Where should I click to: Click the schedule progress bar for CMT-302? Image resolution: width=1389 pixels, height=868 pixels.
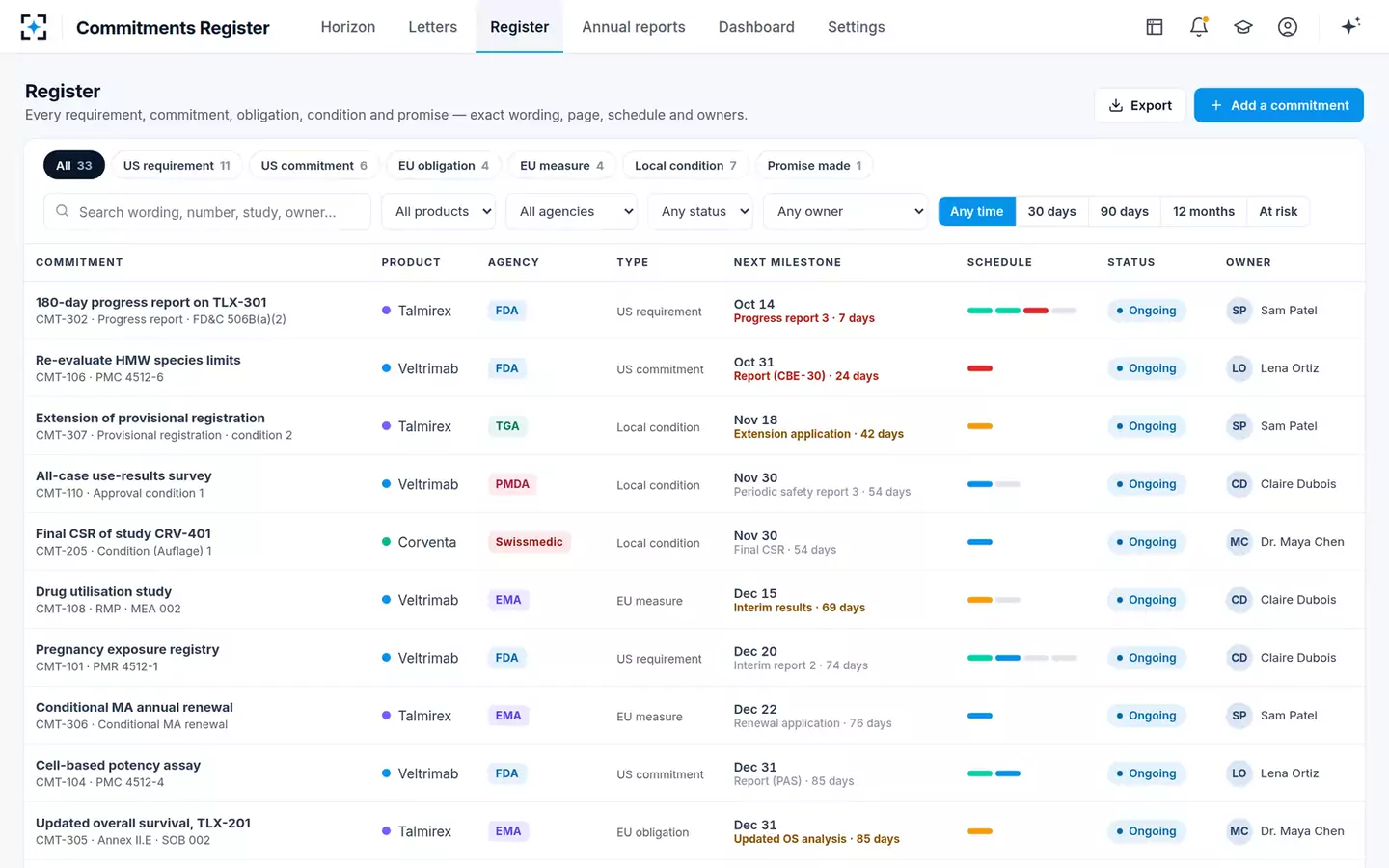(x=1021, y=311)
